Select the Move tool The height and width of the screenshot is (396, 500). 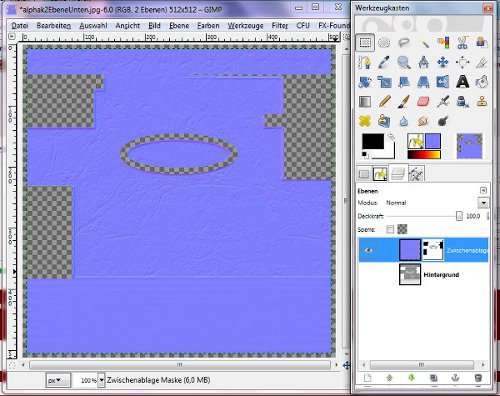click(x=443, y=62)
